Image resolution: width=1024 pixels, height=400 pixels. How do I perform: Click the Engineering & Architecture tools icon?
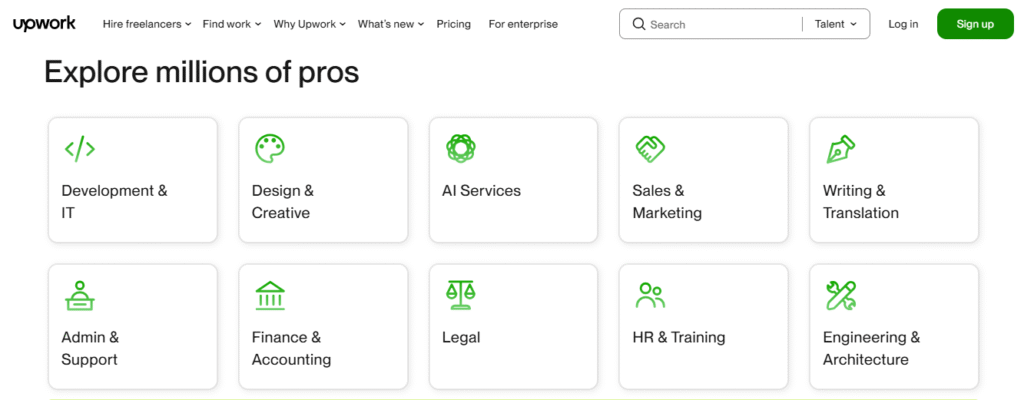(840, 295)
